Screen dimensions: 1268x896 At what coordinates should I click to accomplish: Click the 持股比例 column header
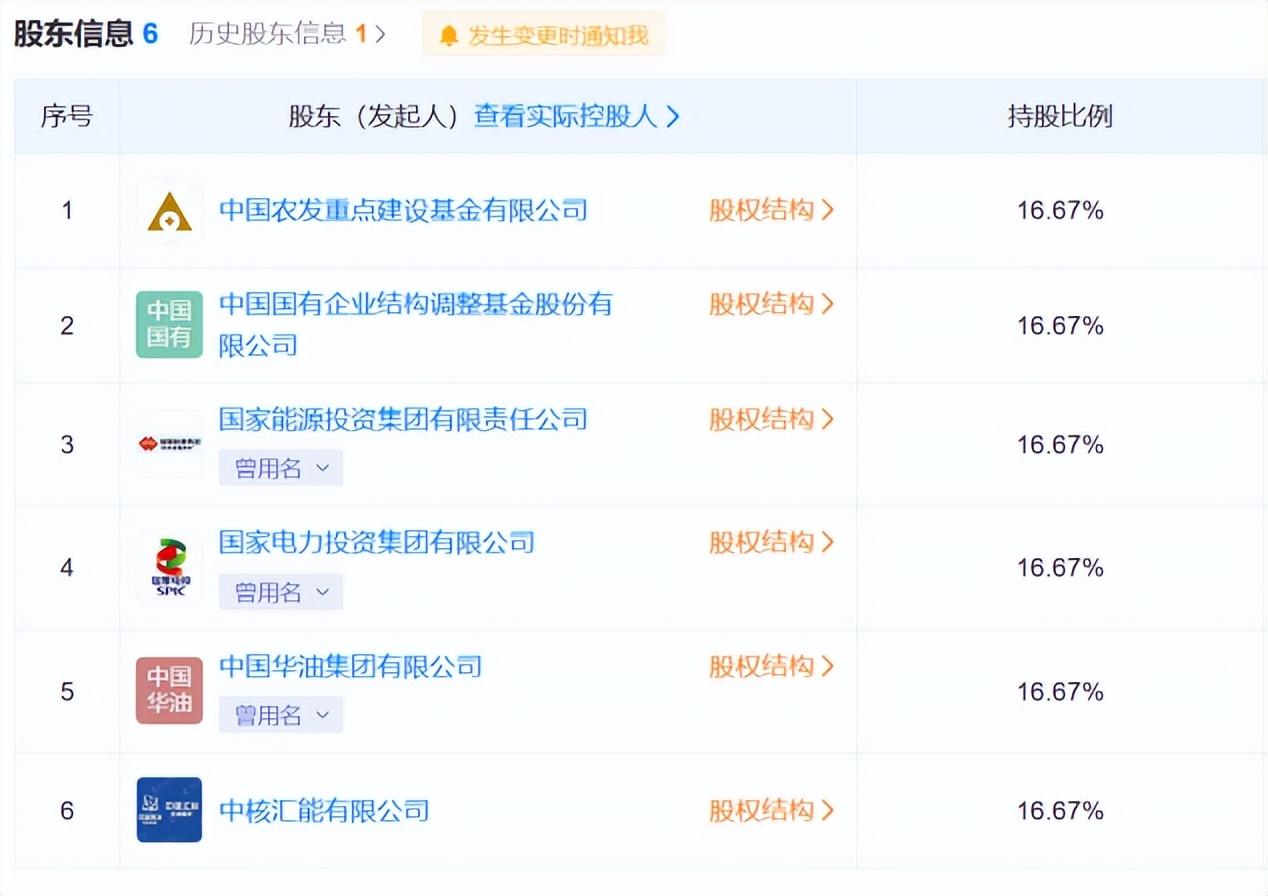click(x=1060, y=117)
